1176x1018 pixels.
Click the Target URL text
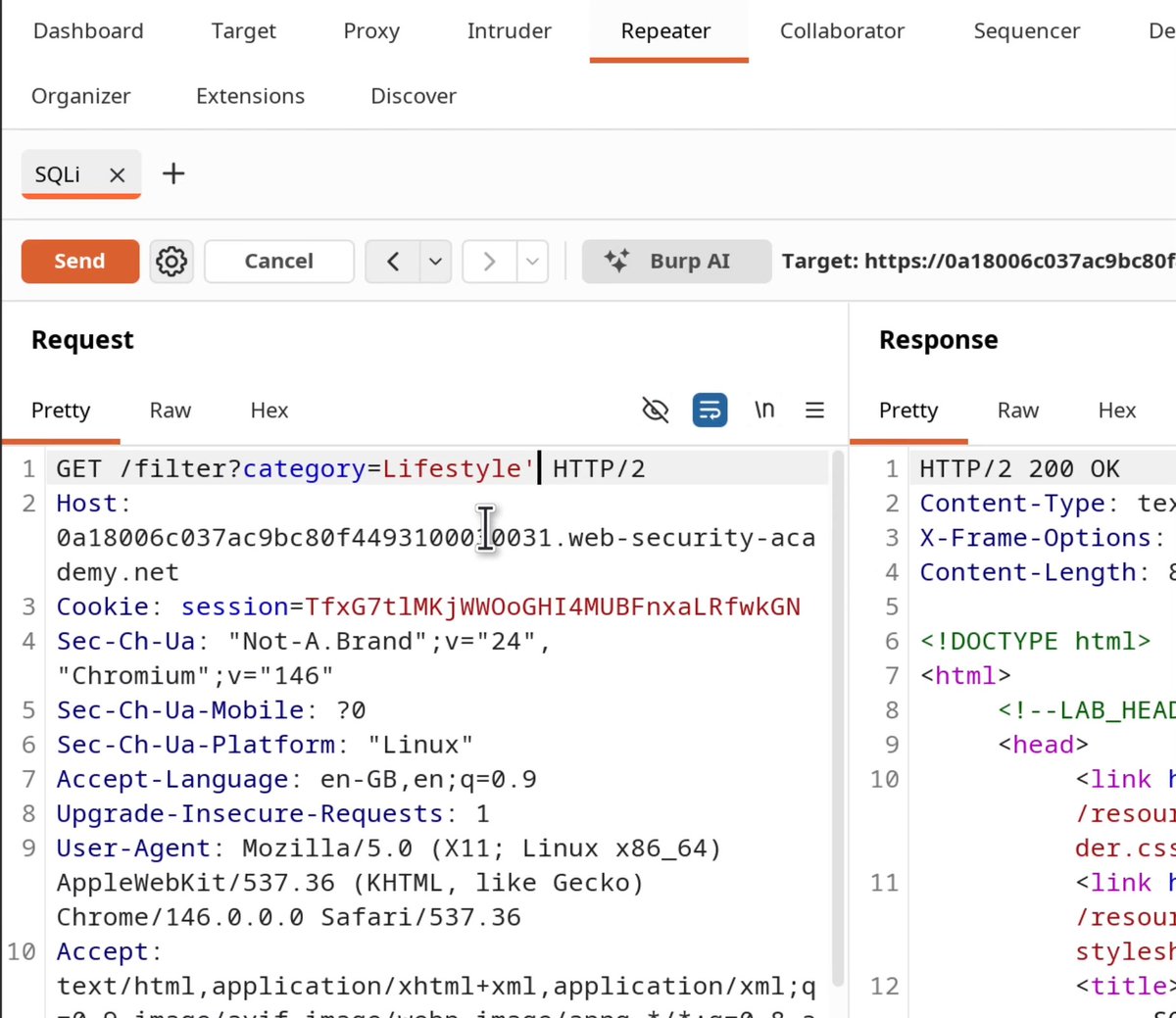pos(978,262)
